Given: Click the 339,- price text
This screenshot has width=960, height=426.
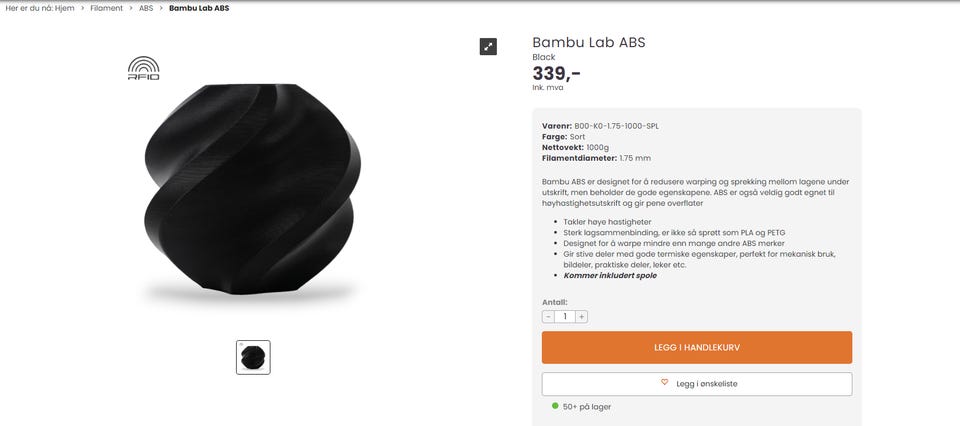Looking at the screenshot, I should coord(556,73).
